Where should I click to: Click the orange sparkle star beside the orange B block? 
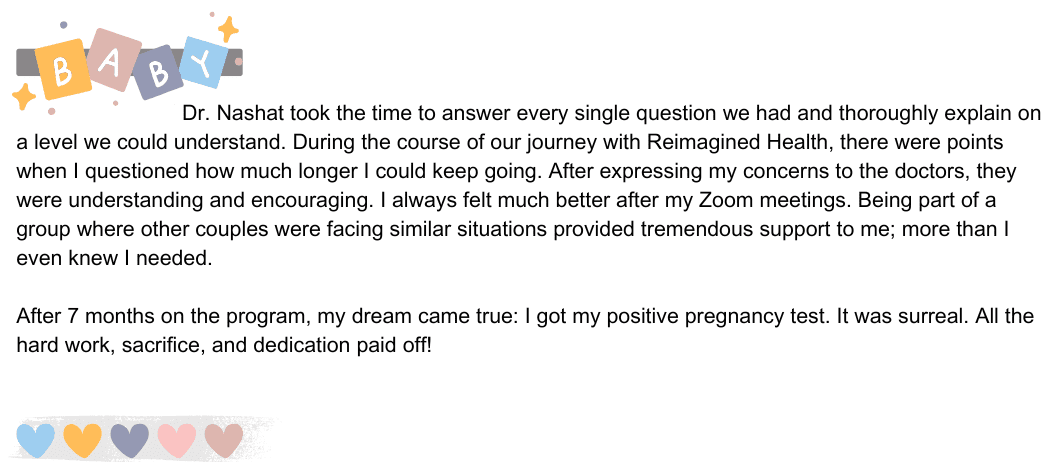coord(24,96)
